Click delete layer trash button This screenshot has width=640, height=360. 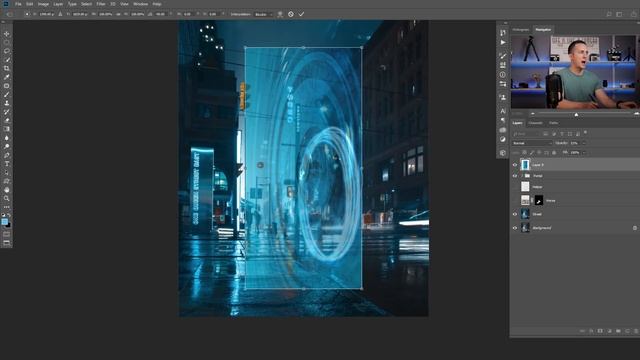click(636, 331)
